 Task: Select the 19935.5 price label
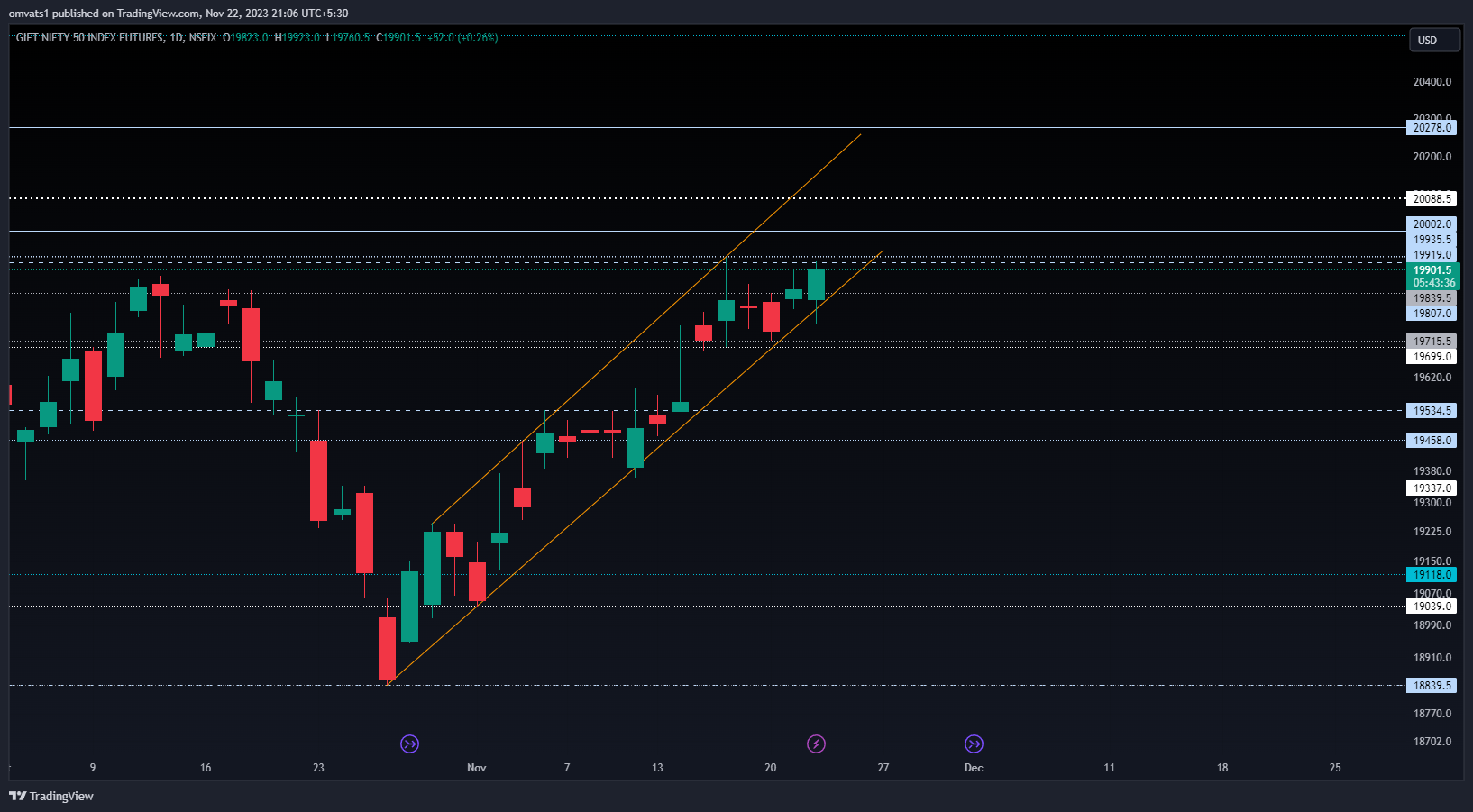1432,240
